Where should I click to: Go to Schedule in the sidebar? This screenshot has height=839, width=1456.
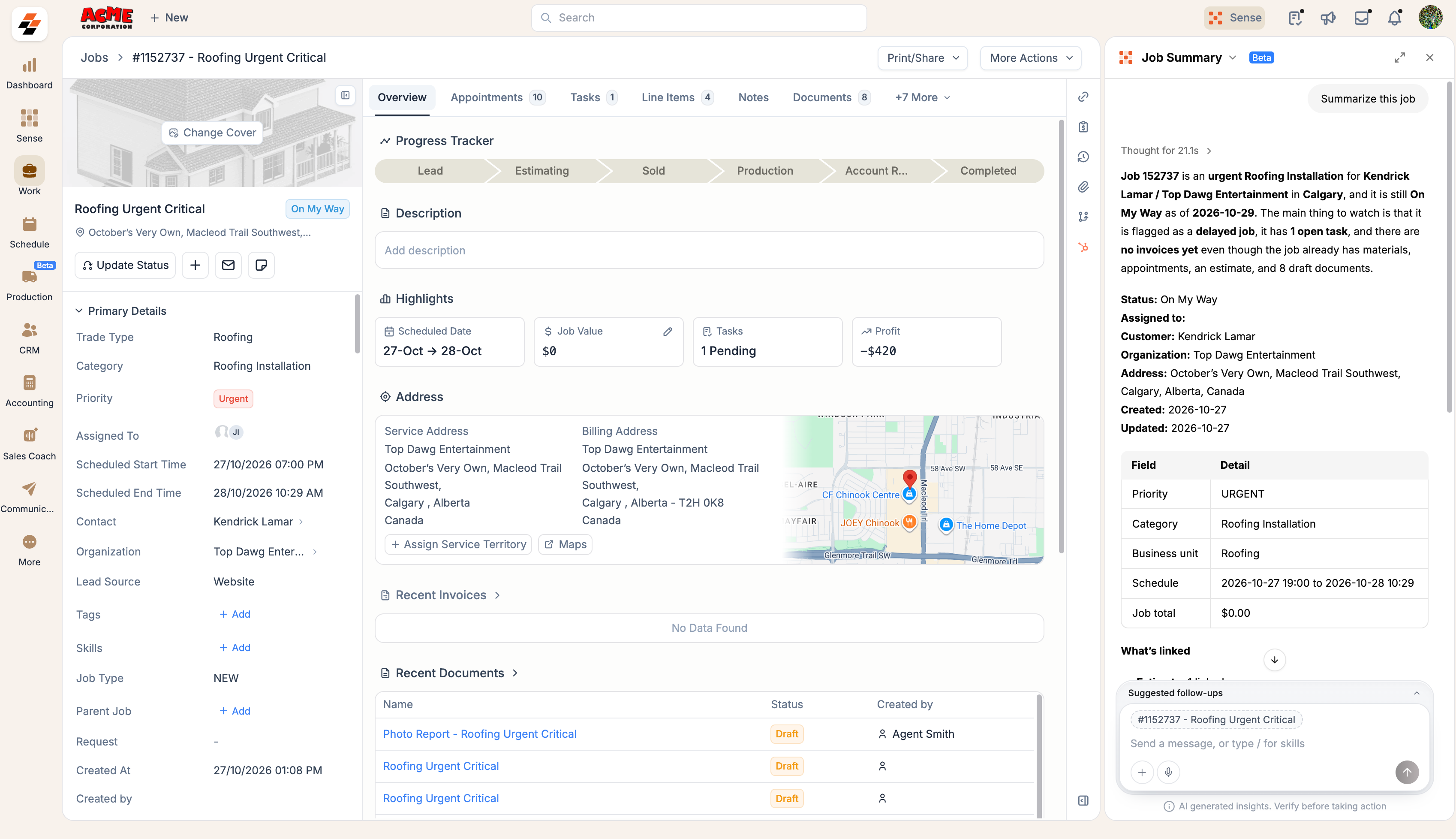[x=30, y=232]
